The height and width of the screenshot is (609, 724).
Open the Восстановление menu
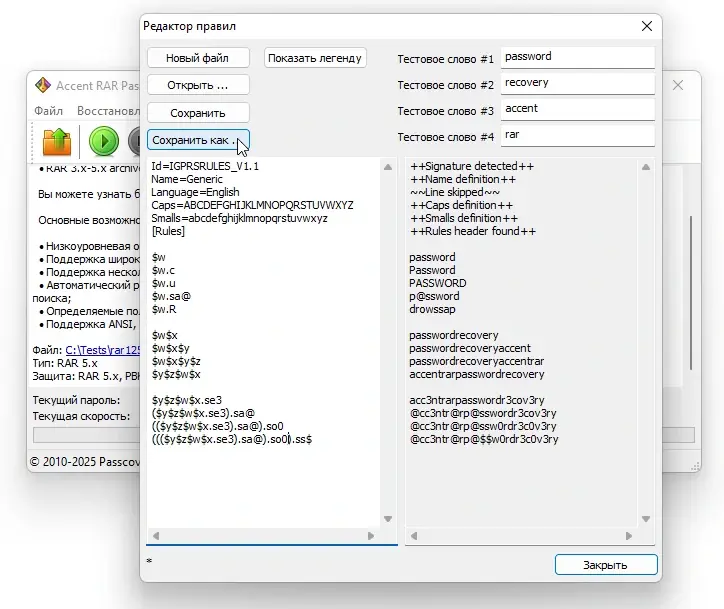click(107, 111)
